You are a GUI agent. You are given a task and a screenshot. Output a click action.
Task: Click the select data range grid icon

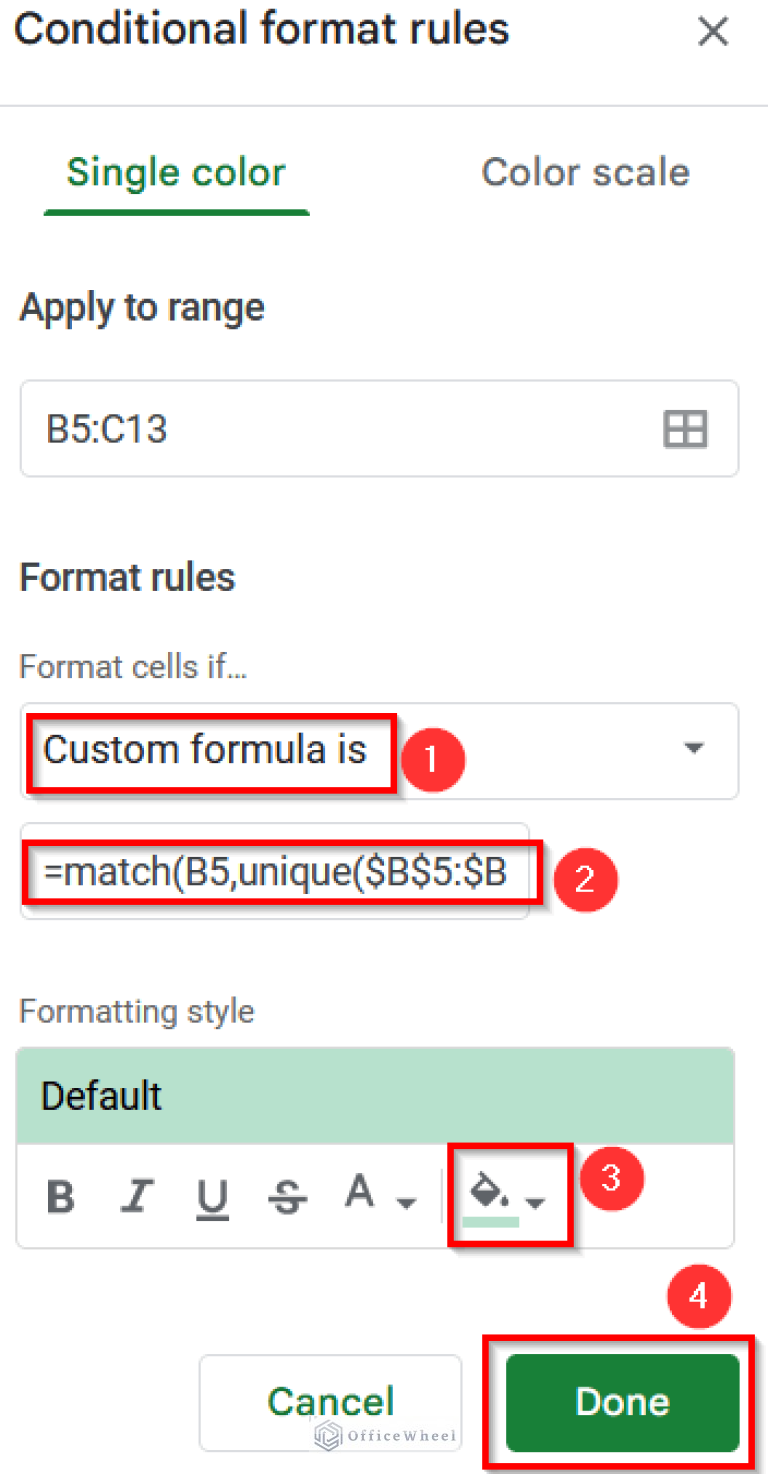coord(685,429)
